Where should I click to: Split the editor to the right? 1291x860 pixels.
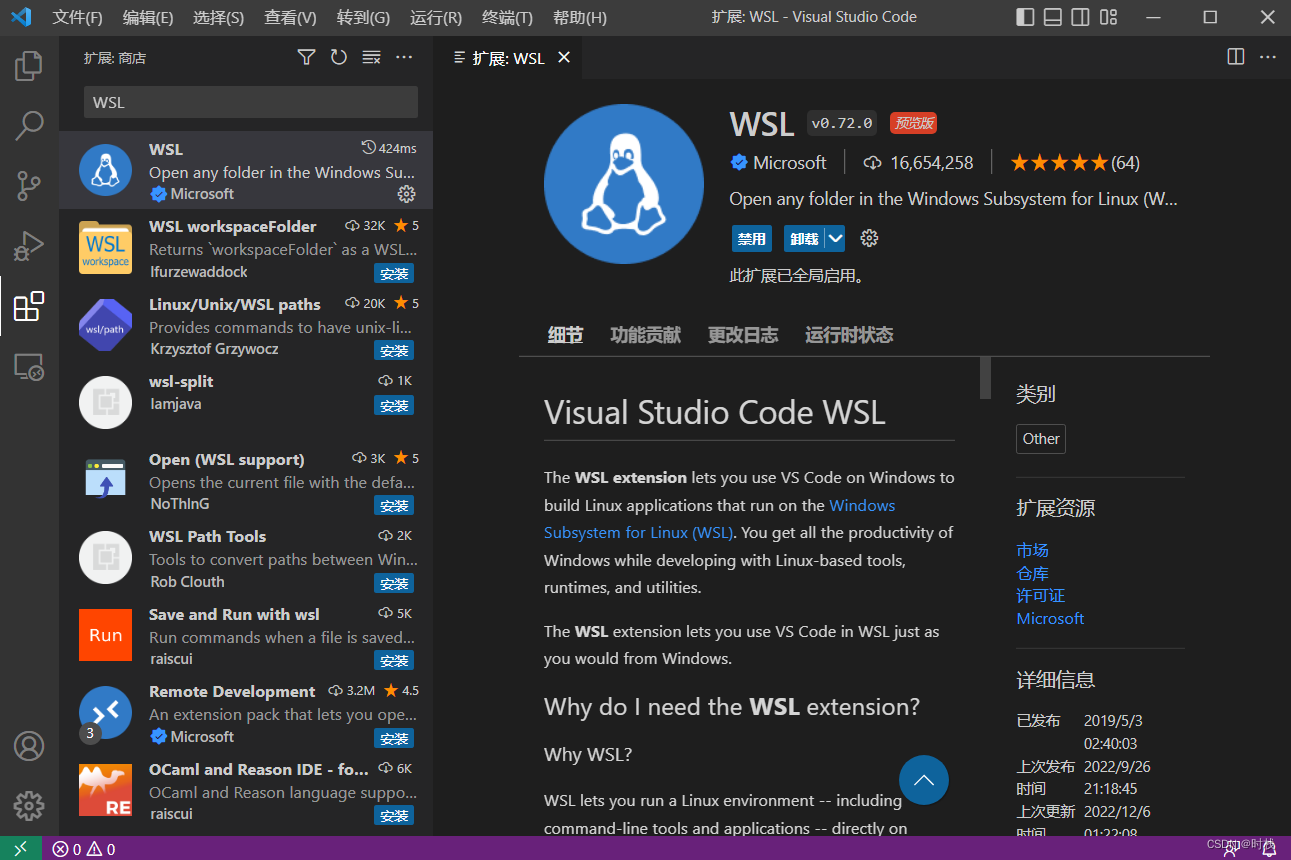(1236, 57)
